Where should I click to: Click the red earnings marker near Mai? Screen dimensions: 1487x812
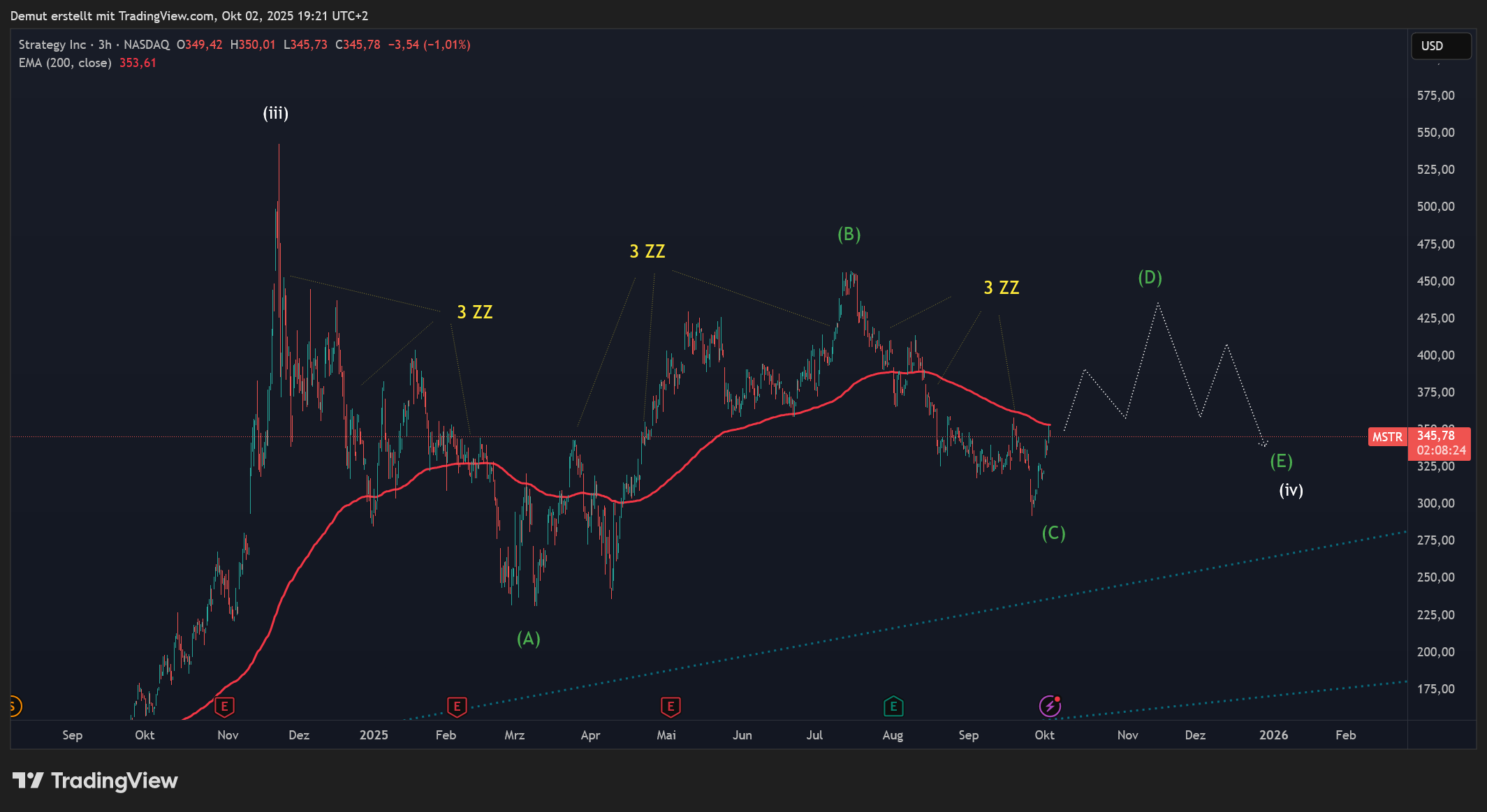pyautogui.click(x=671, y=707)
